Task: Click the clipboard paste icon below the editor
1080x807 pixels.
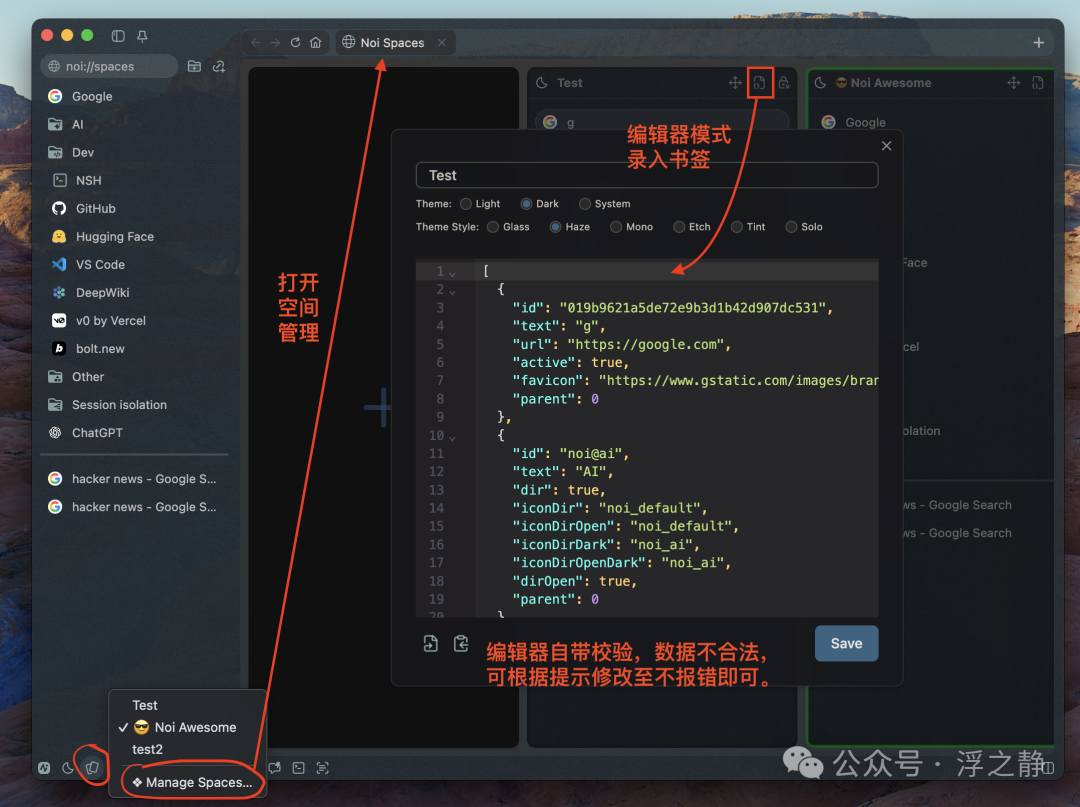Action: coord(461,643)
